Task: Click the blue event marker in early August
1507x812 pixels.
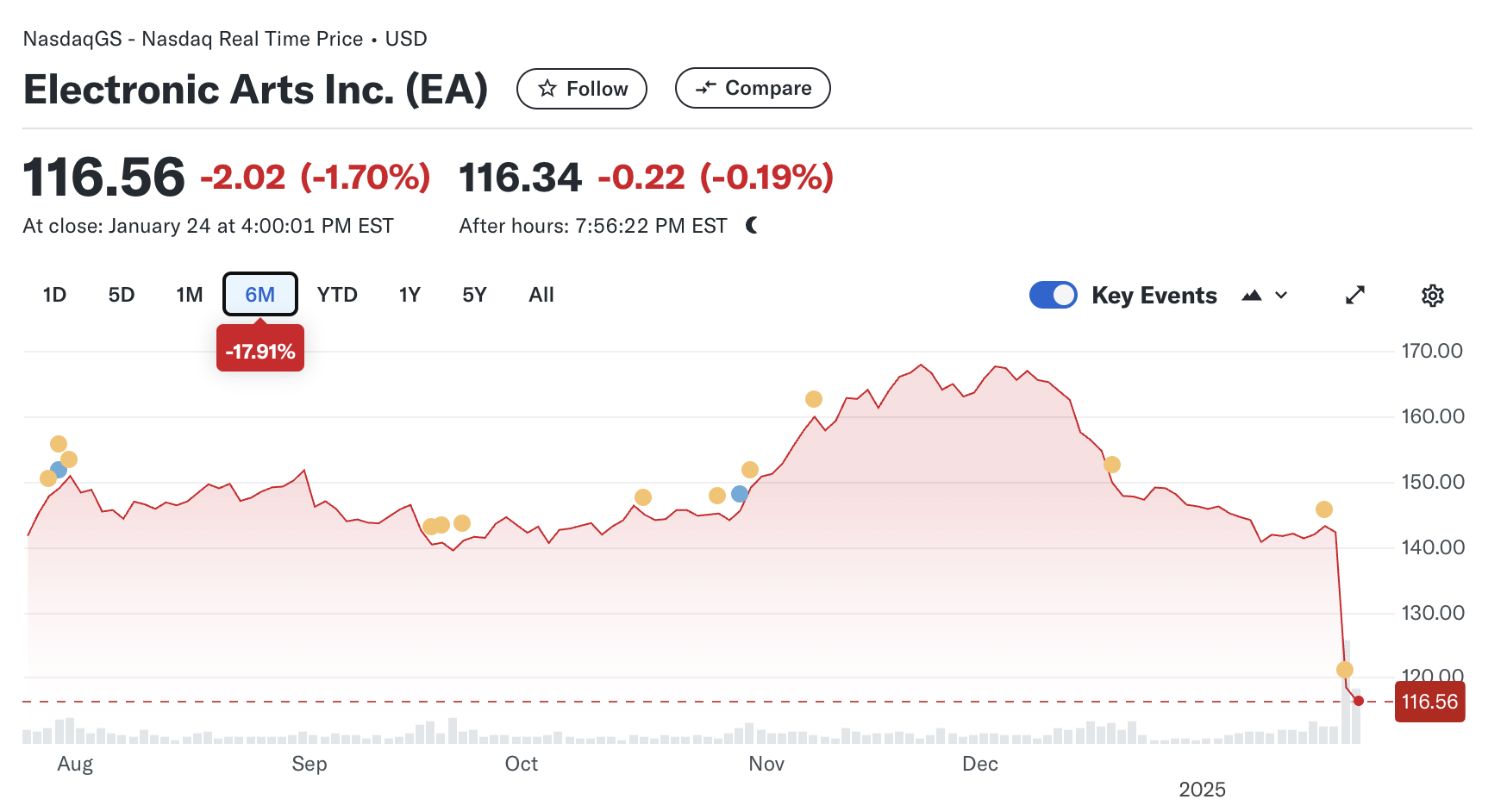Action: (x=59, y=470)
